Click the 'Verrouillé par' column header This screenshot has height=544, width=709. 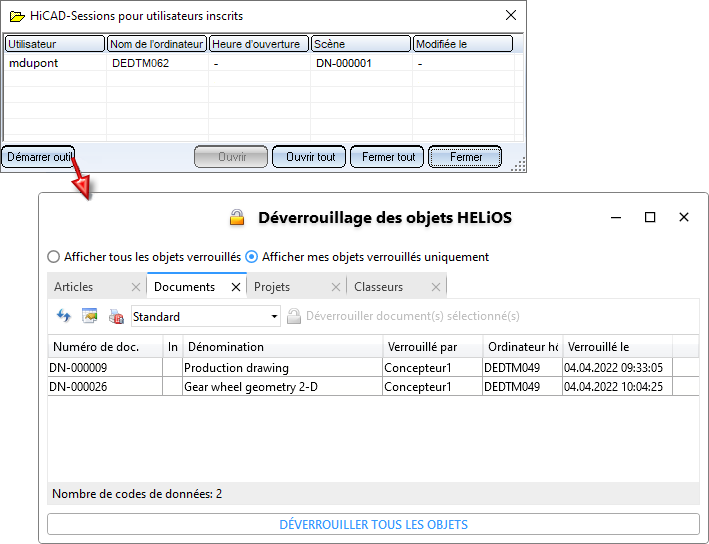(x=433, y=347)
